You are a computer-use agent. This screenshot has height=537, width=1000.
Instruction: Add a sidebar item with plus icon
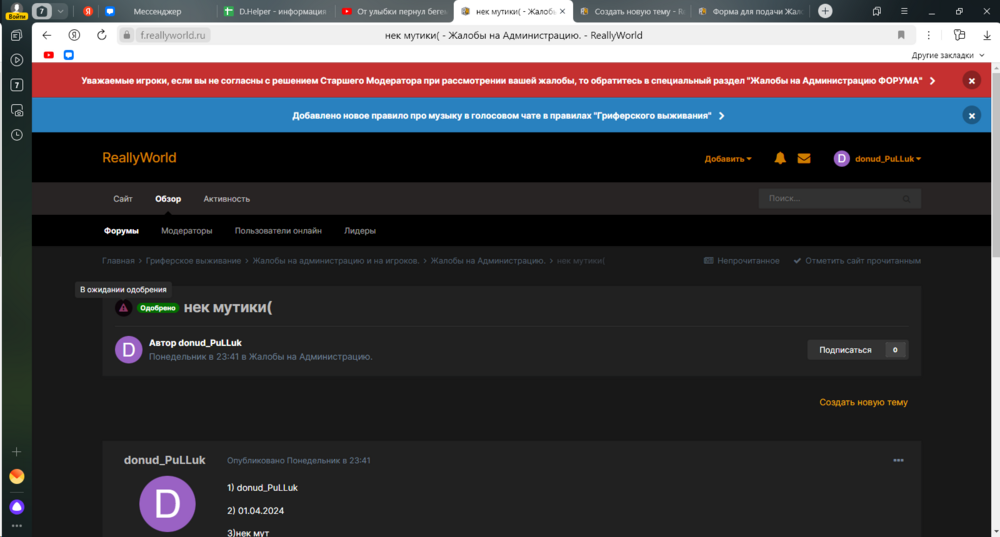(17, 452)
